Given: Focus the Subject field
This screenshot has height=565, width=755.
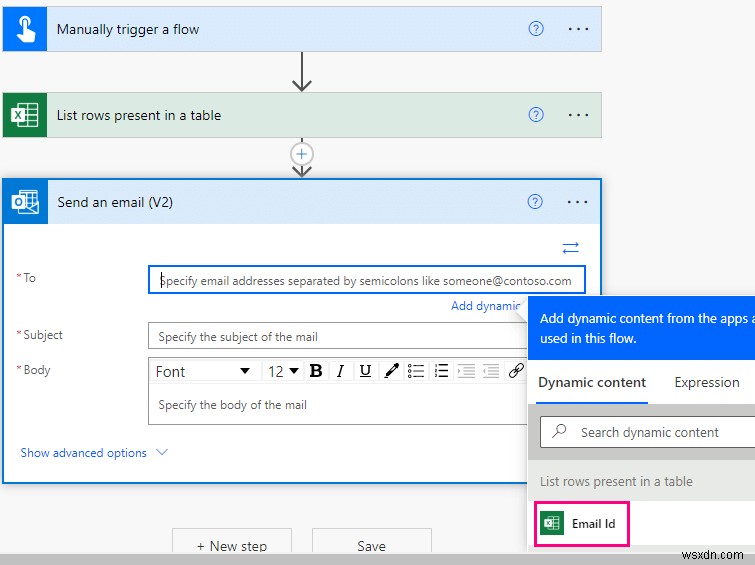Looking at the screenshot, I should click(x=338, y=336).
